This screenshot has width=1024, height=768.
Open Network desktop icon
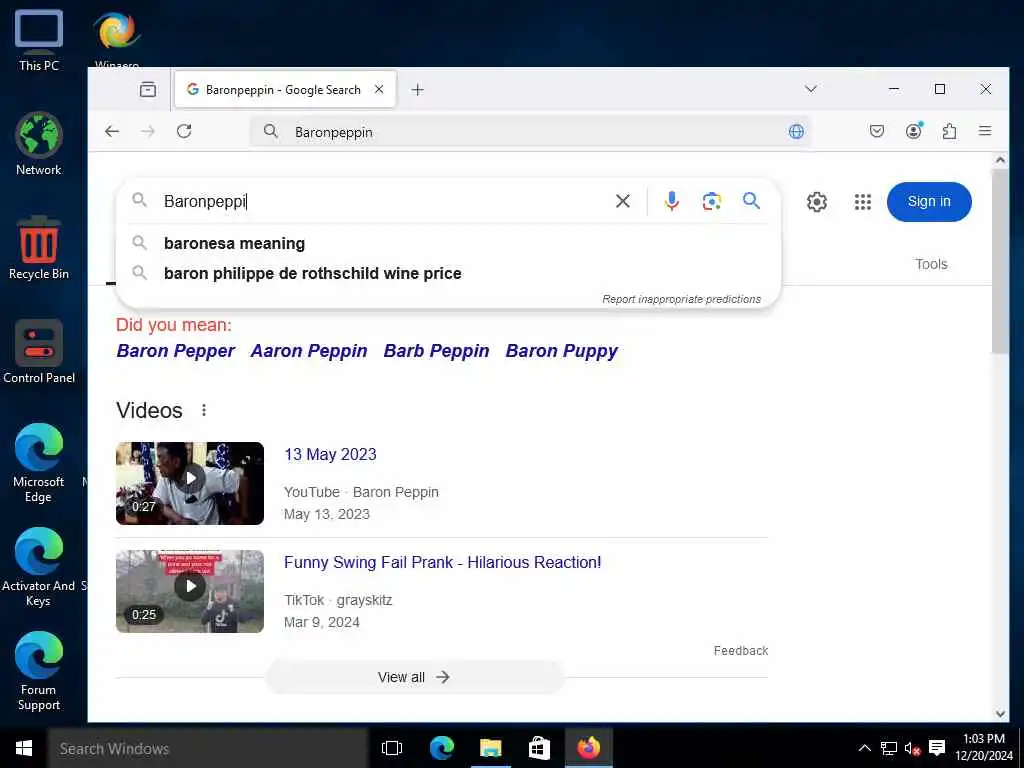tap(39, 144)
